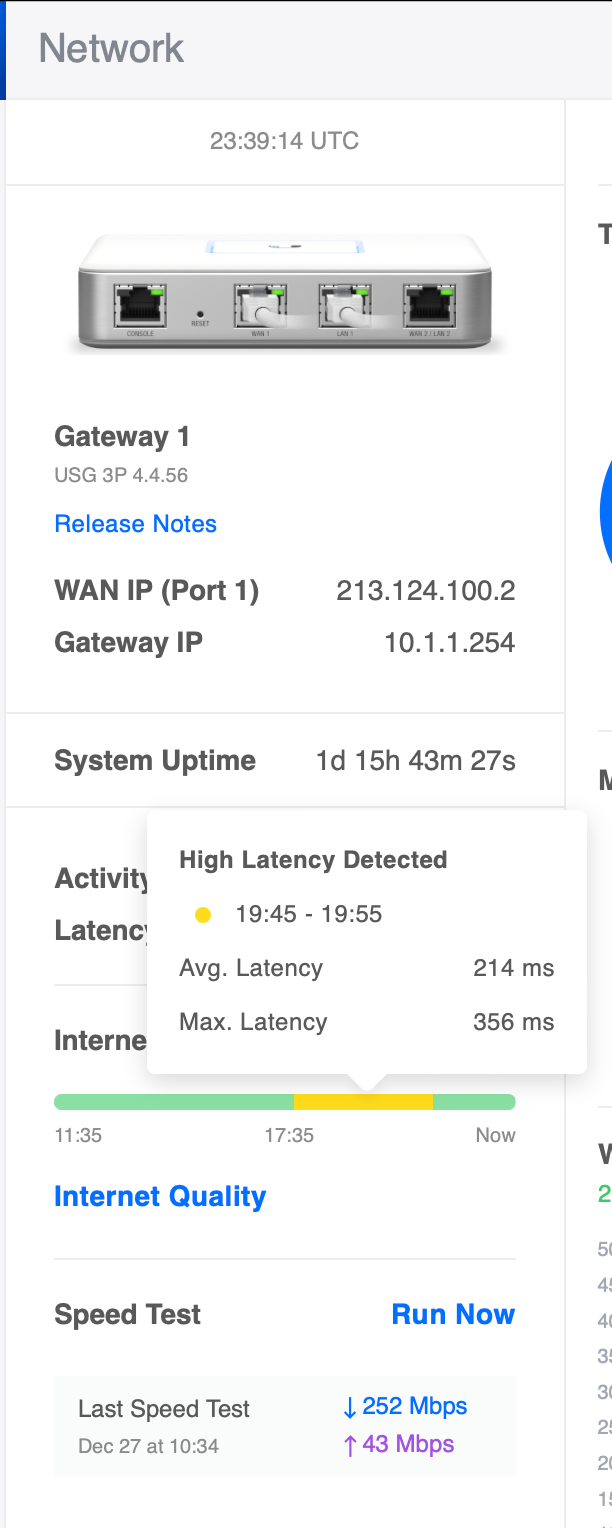
Task: Open the Internet Quality link
Action: [160, 1197]
